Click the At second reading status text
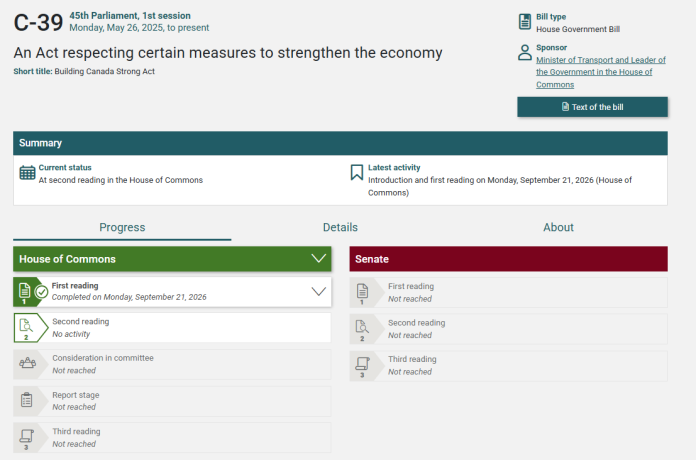696x460 pixels. click(x=121, y=180)
